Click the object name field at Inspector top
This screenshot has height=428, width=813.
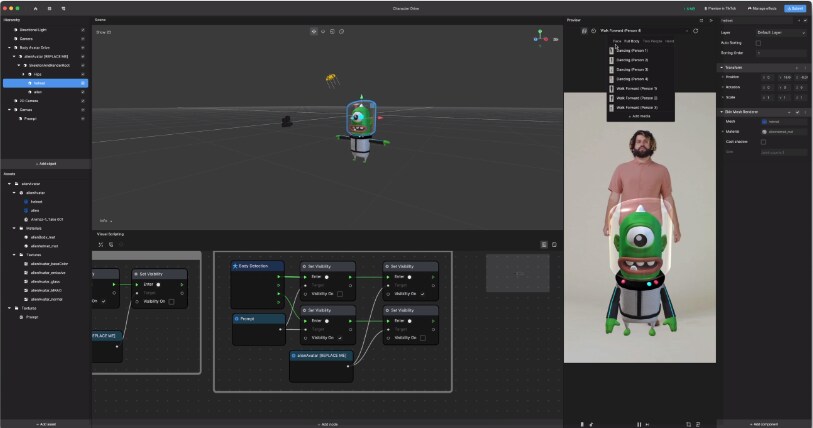coord(757,21)
